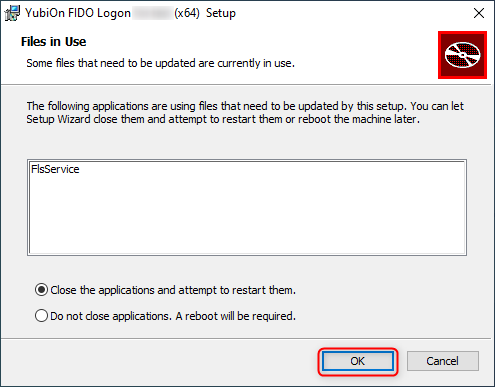
Task: Click the 'YubiOn FIDO Logon' title bar text
Action: click(78, 13)
